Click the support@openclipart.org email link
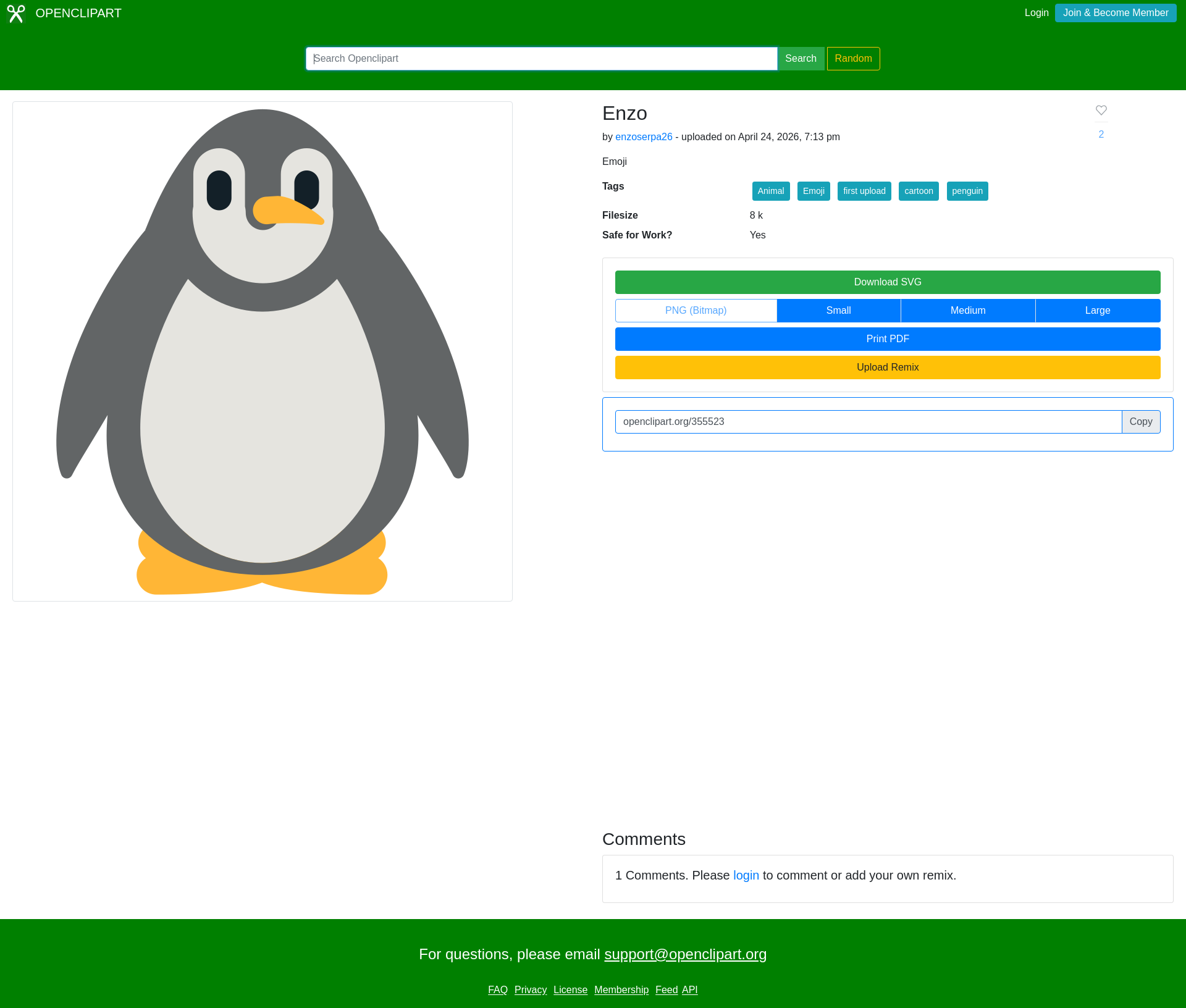The image size is (1186, 1008). (685, 954)
